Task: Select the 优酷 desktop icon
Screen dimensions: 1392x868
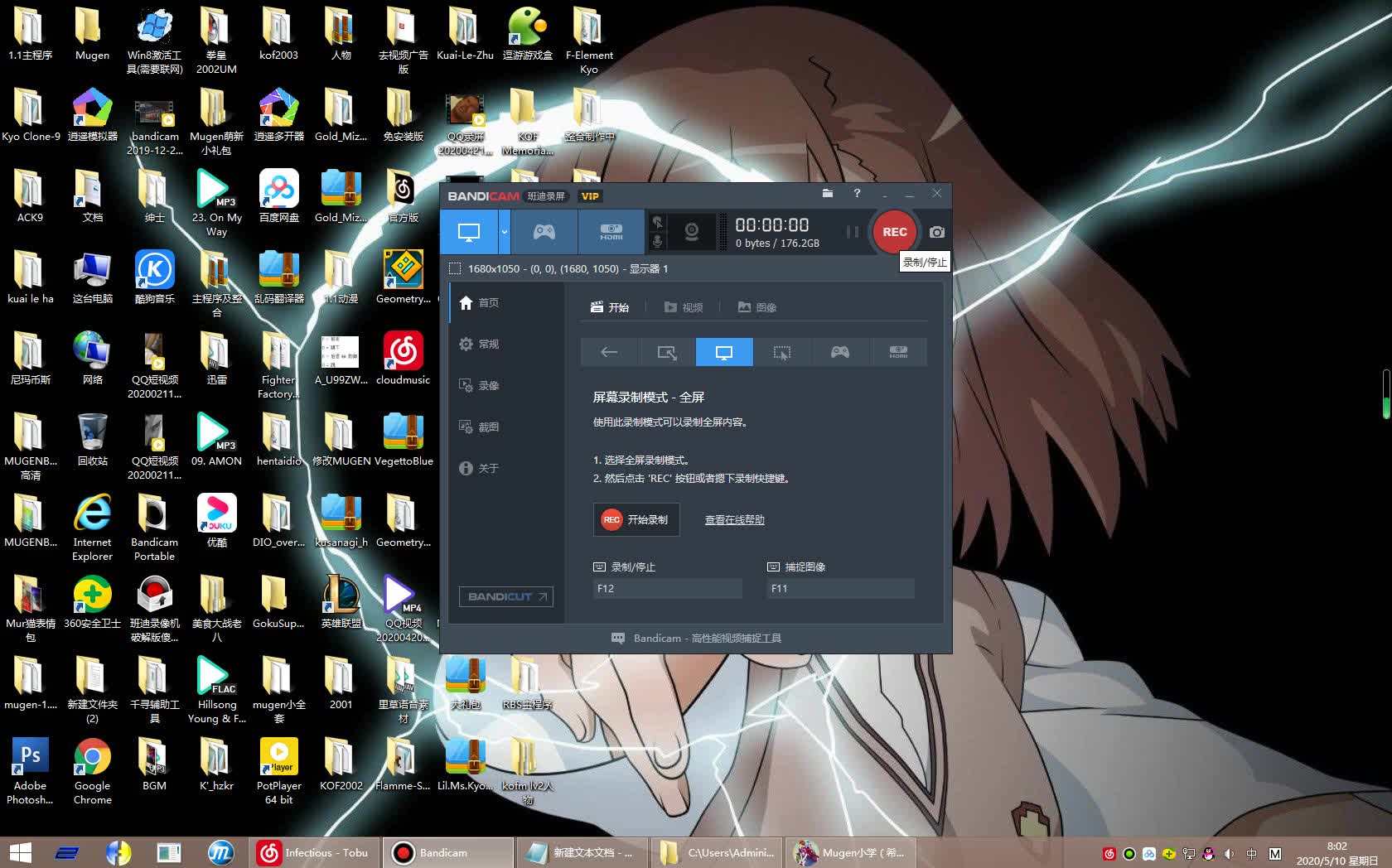Action: [216, 521]
